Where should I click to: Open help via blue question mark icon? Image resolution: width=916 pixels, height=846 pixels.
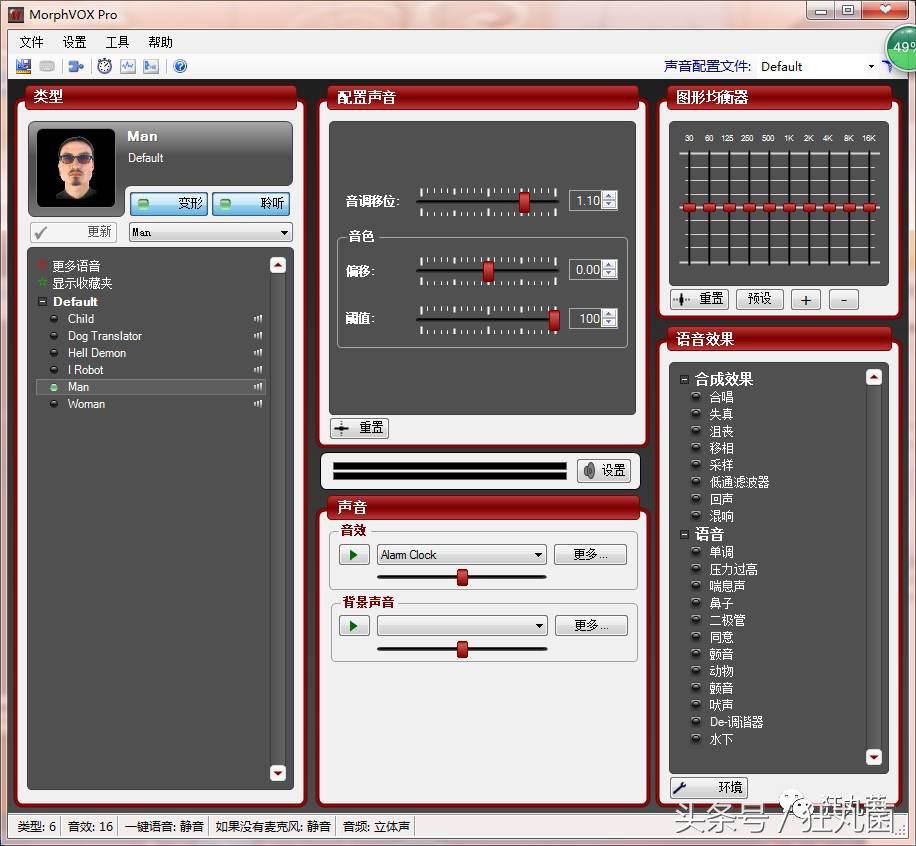point(180,67)
